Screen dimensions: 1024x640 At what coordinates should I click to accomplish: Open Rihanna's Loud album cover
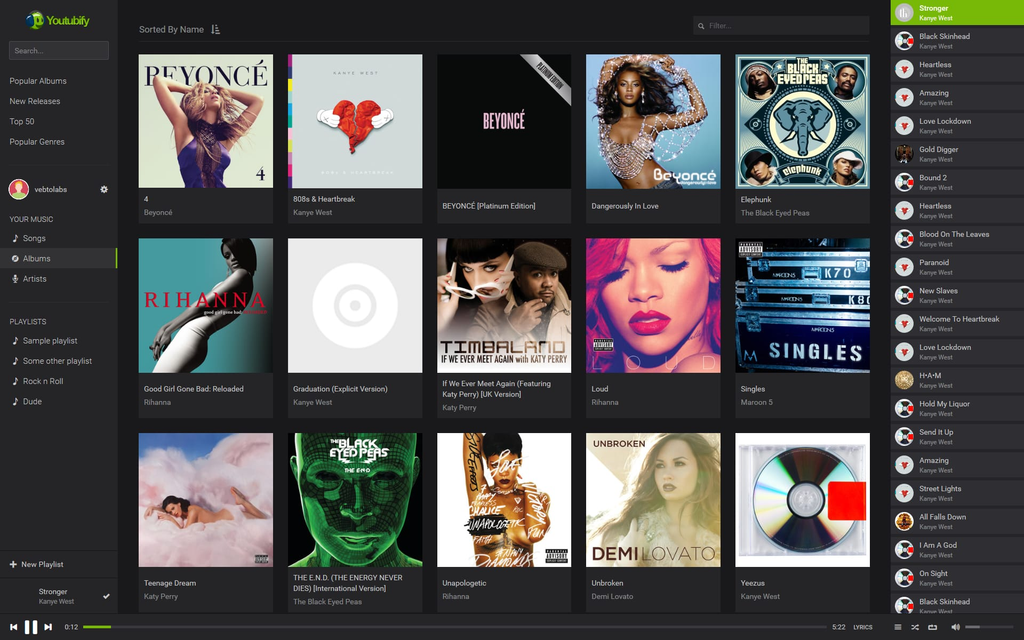click(x=653, y=306)
